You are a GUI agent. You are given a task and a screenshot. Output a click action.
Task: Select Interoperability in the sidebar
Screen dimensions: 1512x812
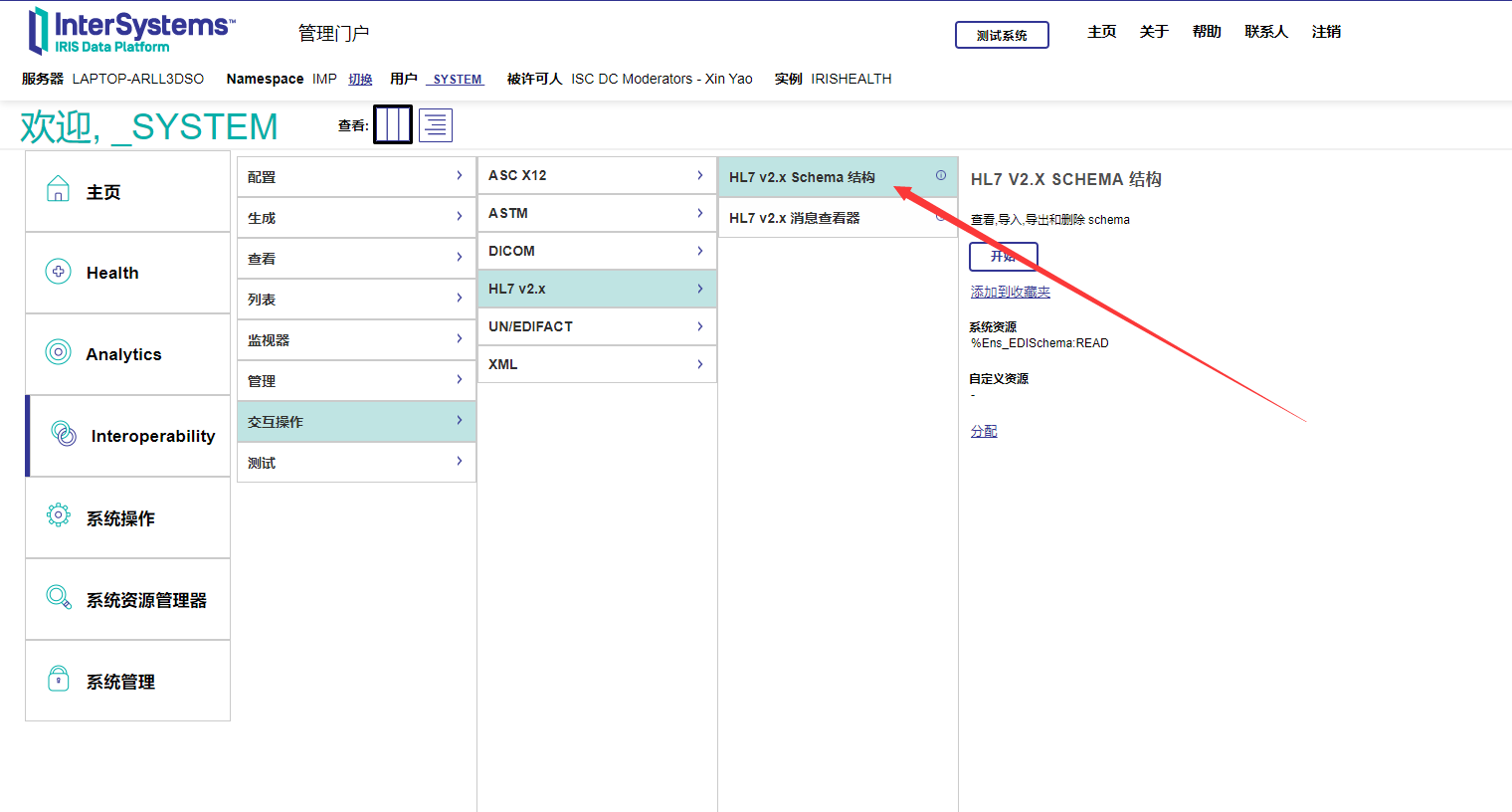127,436
